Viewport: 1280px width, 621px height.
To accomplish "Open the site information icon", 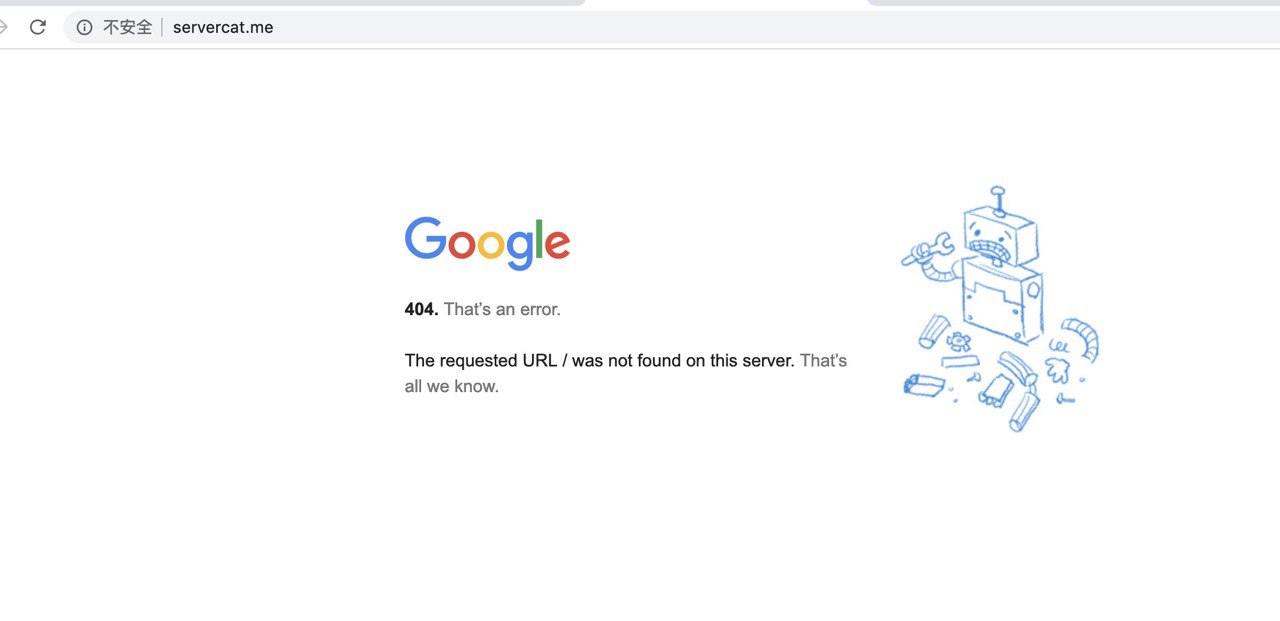I will (x=85, y=27).
